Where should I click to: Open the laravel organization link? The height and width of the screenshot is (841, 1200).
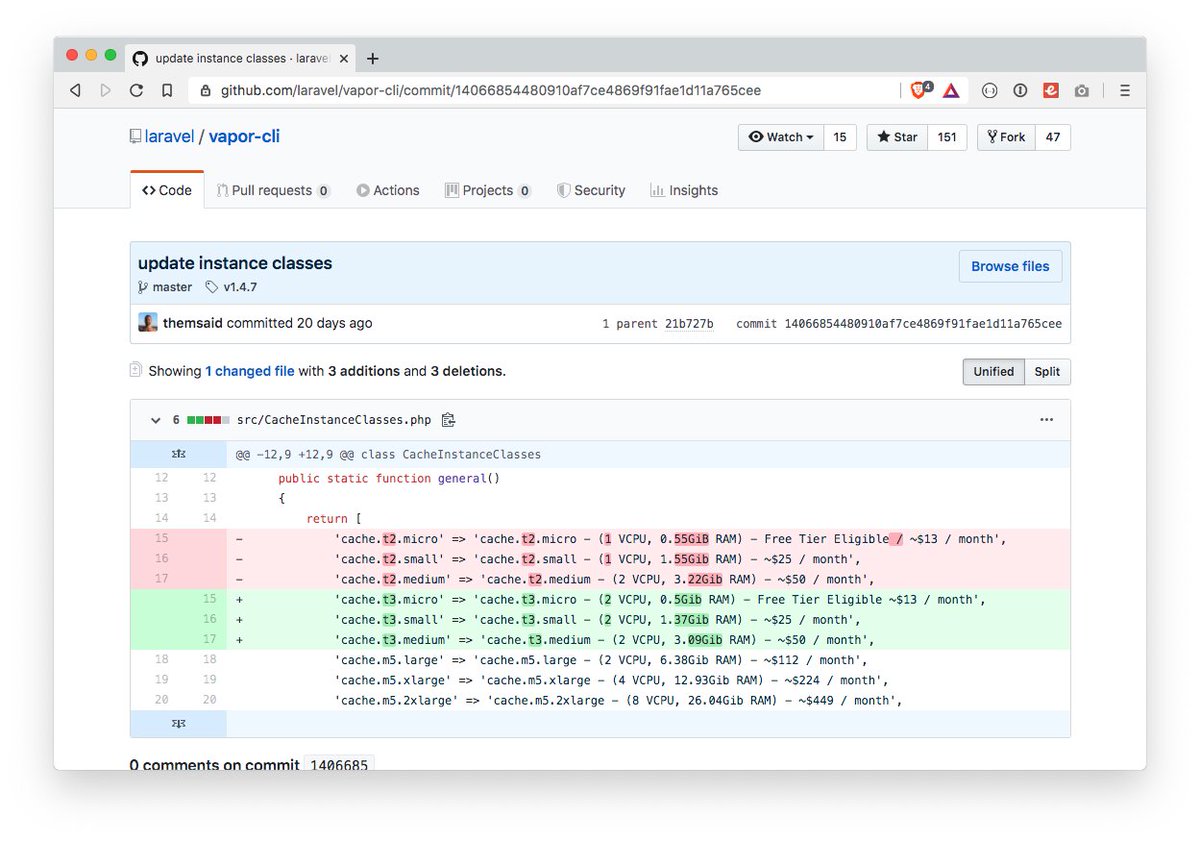click(x=169, y=136)
